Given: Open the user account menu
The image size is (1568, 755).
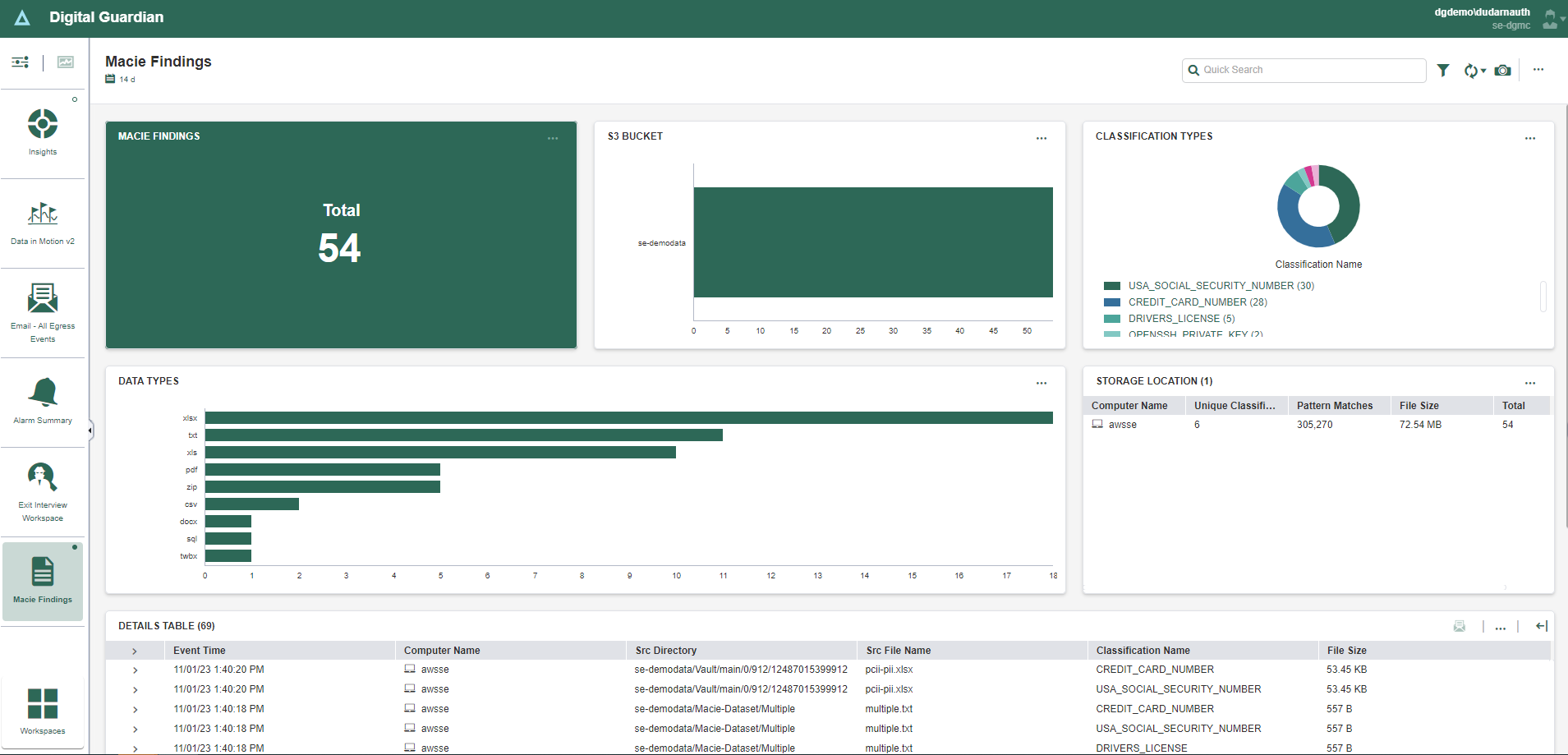Looking at the screenshot, I should (1551, 19).
